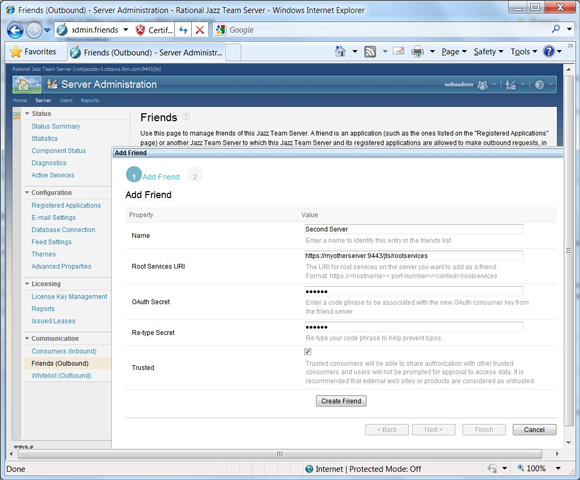Click the user profile people icon
The height and width of the screenshot is (480, 580).
point(482,85)
